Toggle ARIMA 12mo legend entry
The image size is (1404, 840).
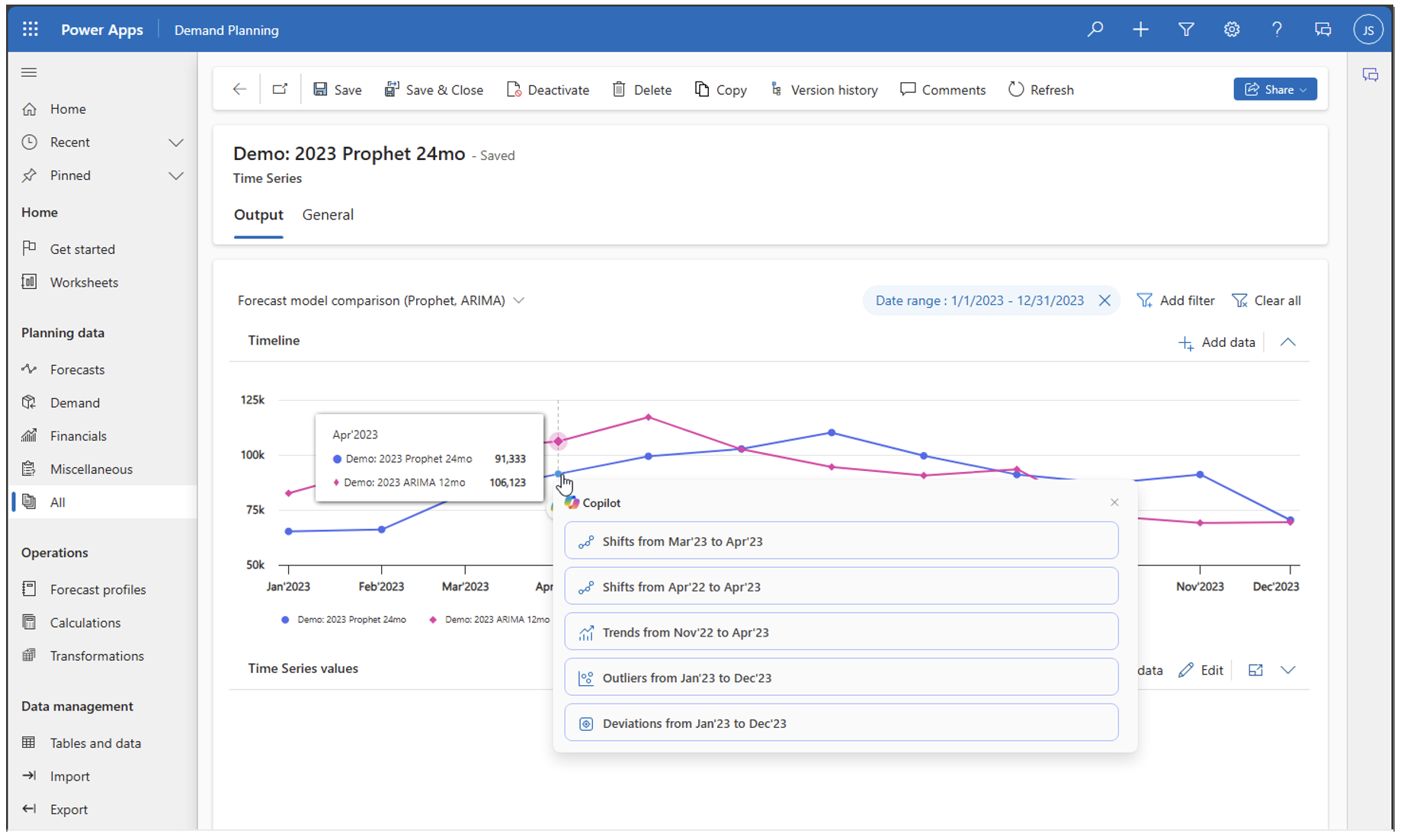click(x=489, y=620)
